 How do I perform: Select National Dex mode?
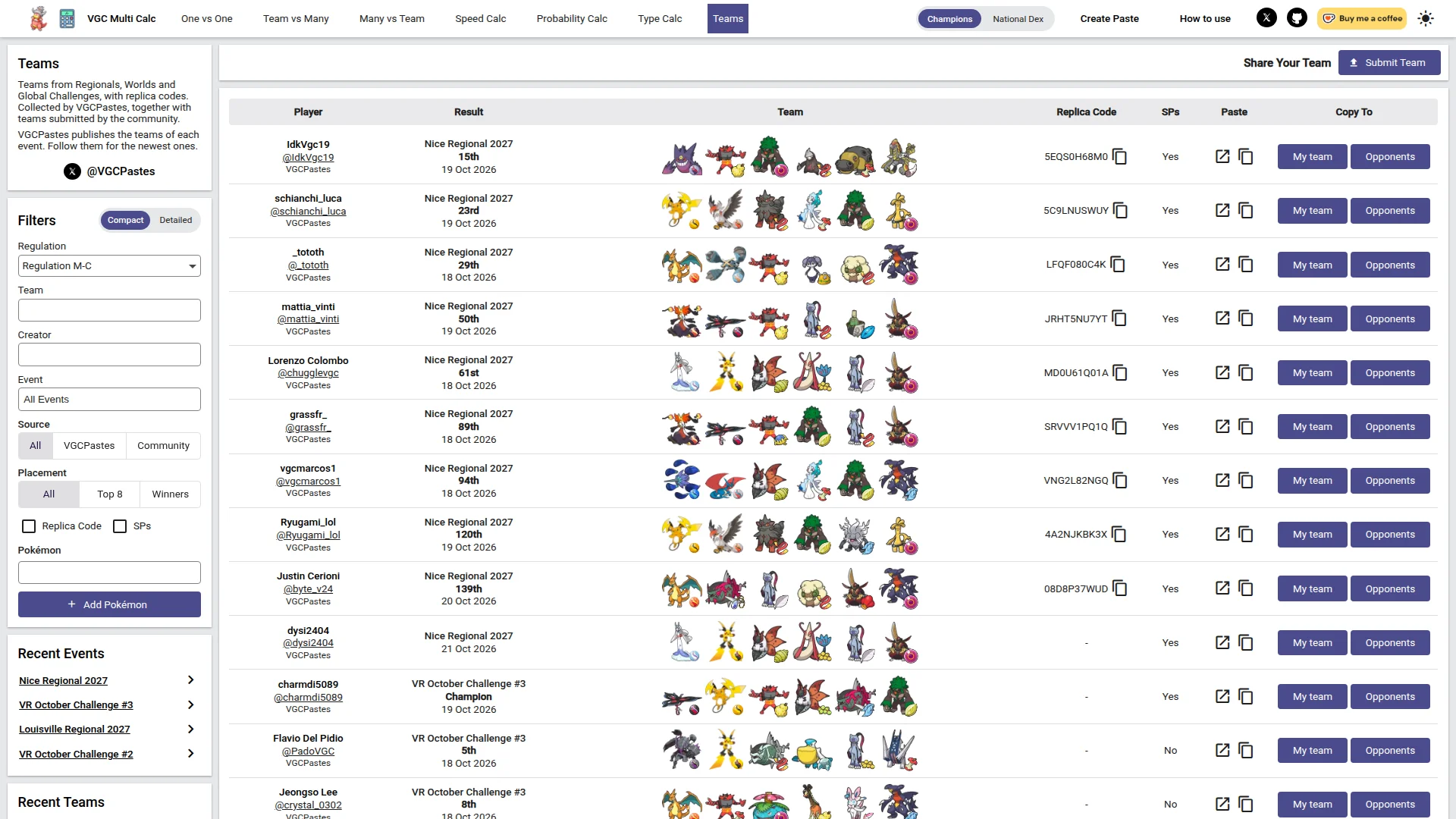coord(1018,19)
